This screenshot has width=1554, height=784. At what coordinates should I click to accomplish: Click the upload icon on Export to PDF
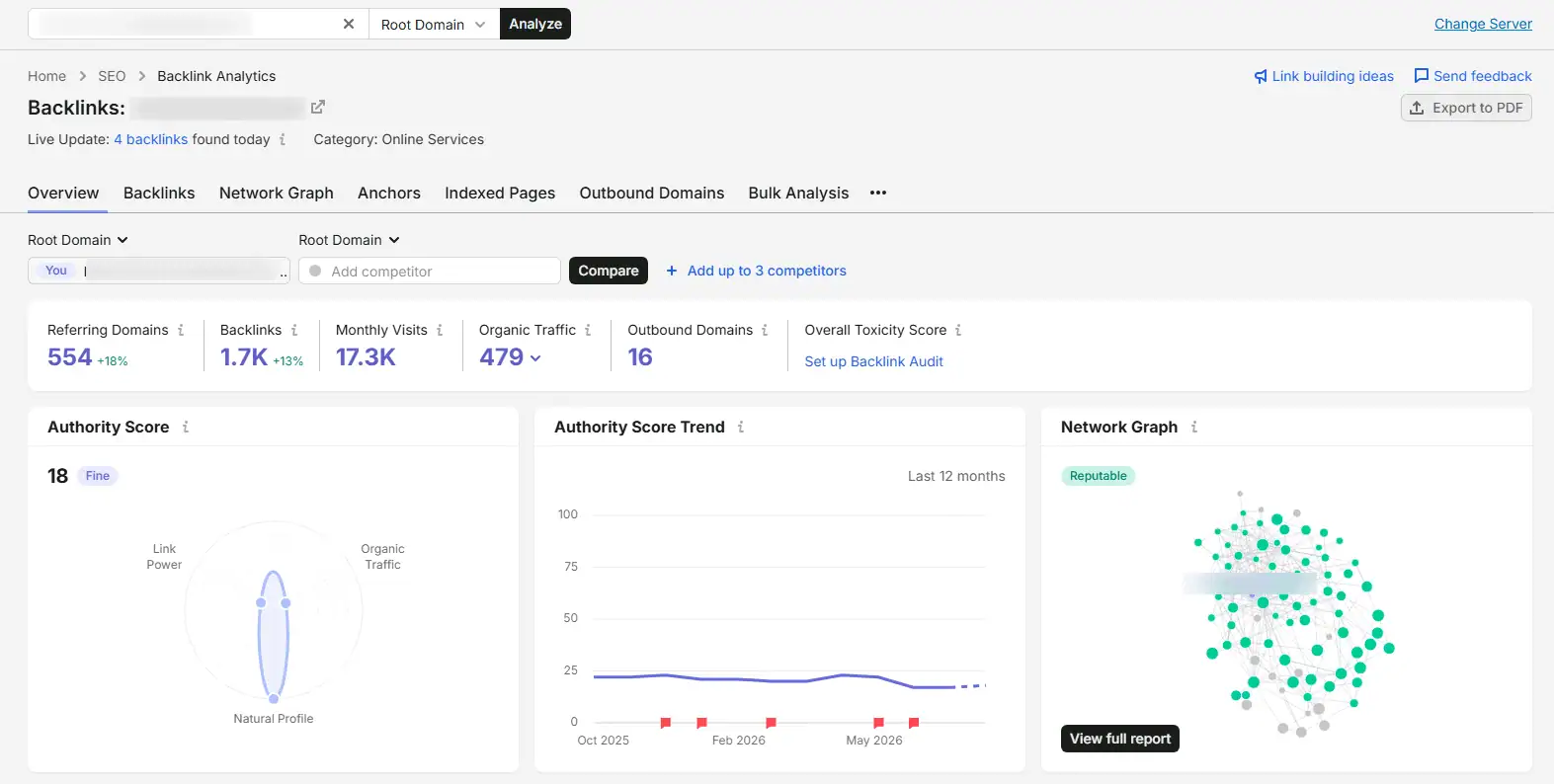pos(1417,108)
